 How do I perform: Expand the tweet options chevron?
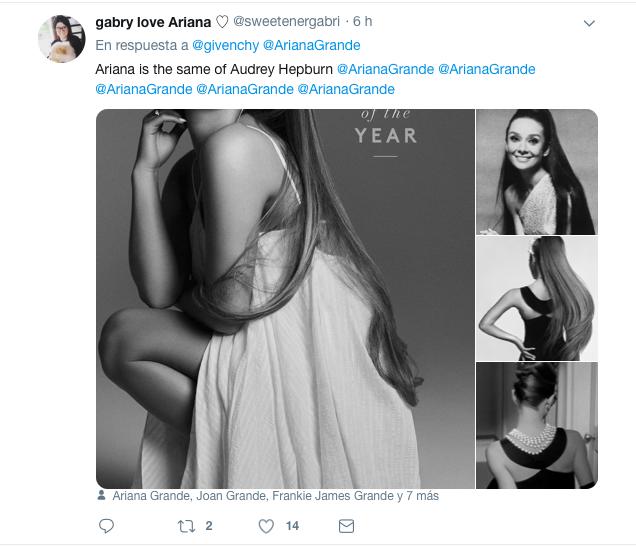[589, 23]
